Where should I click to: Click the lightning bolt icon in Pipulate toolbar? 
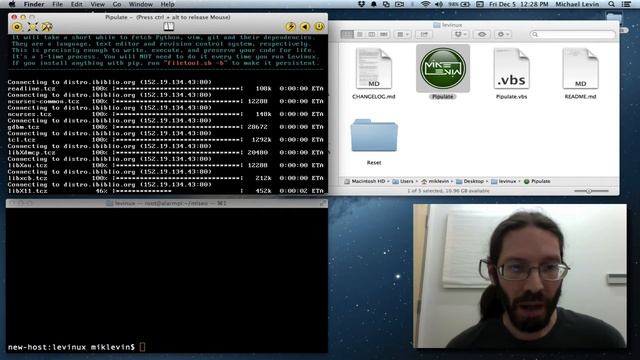291,27
